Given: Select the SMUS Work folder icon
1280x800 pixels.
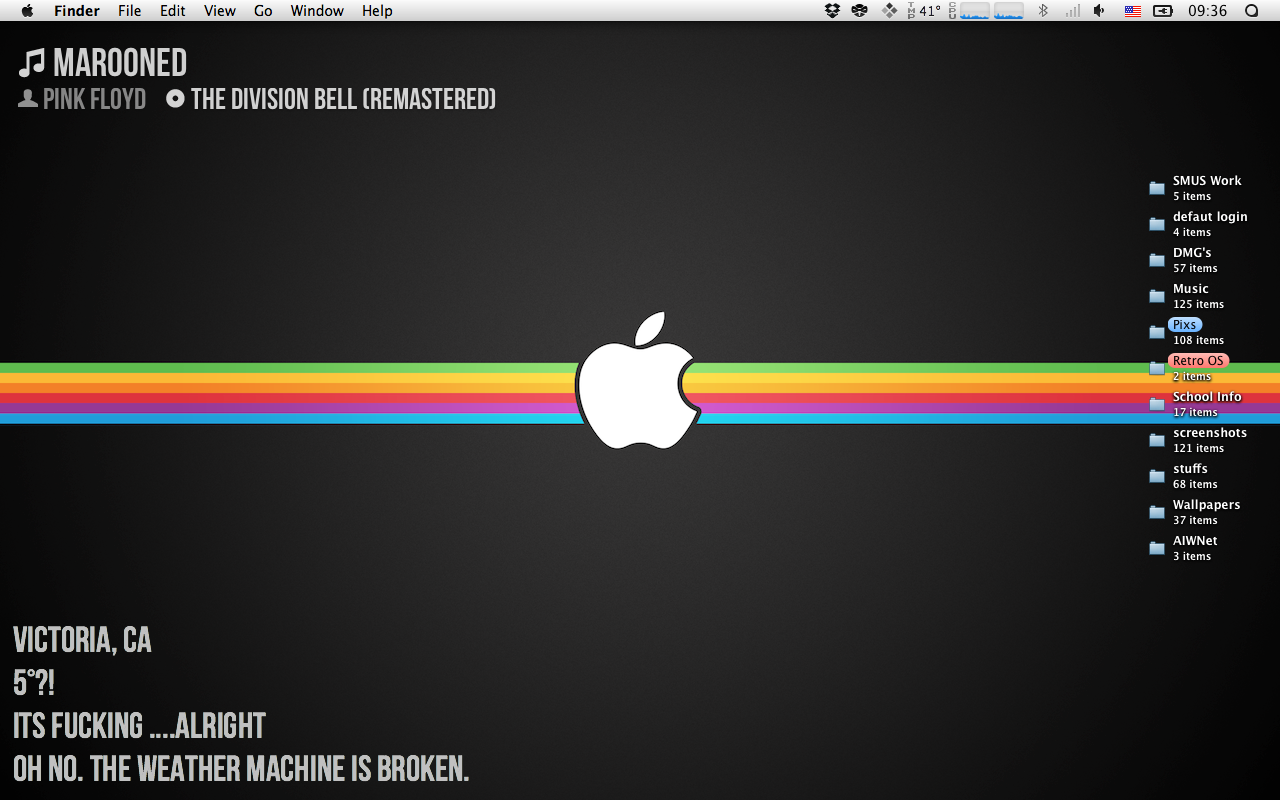Looking at the screenshot, I should (x=1157, y=188).
